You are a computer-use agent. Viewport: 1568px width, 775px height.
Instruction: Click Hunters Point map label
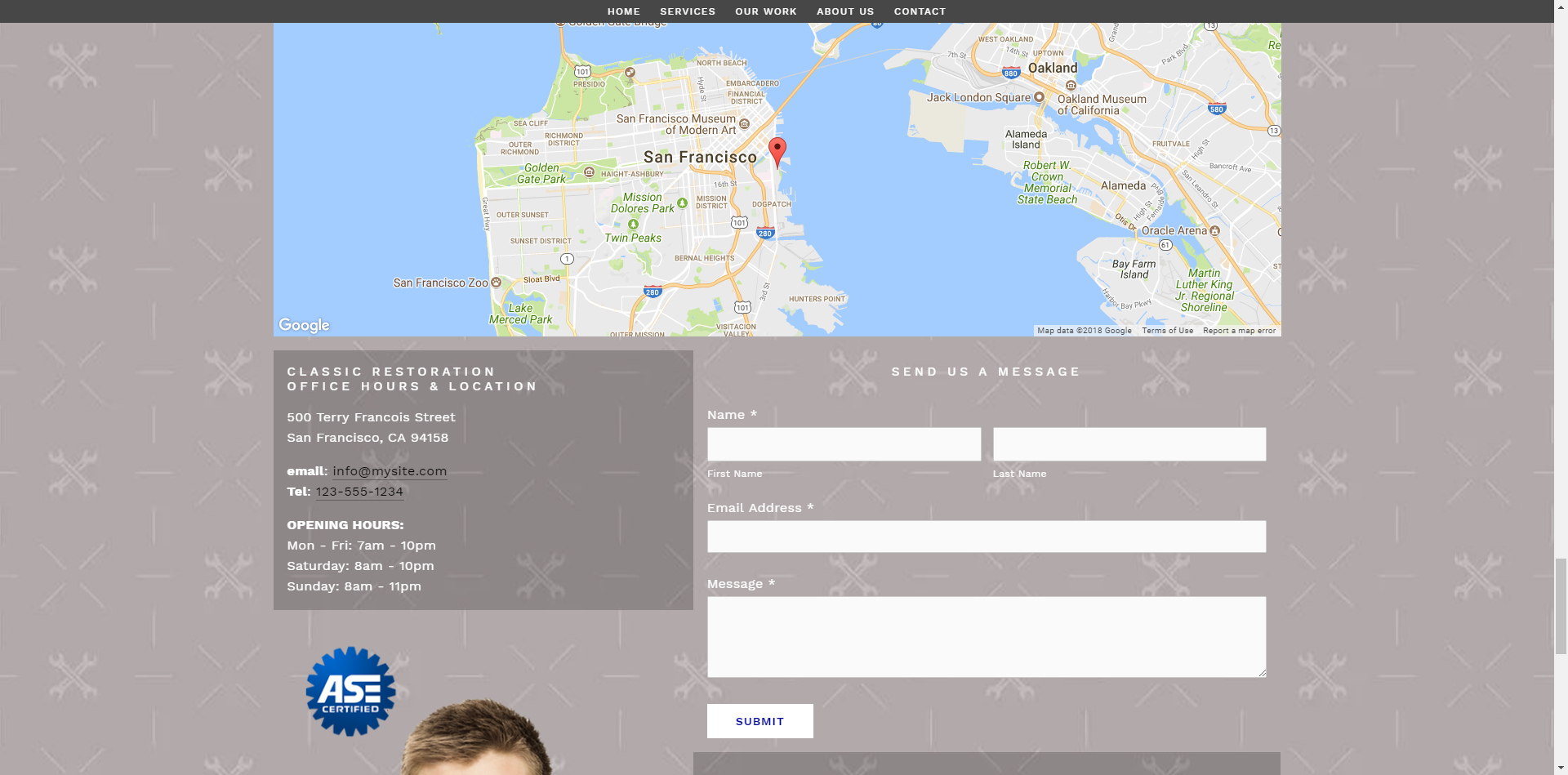click(817, 299)
